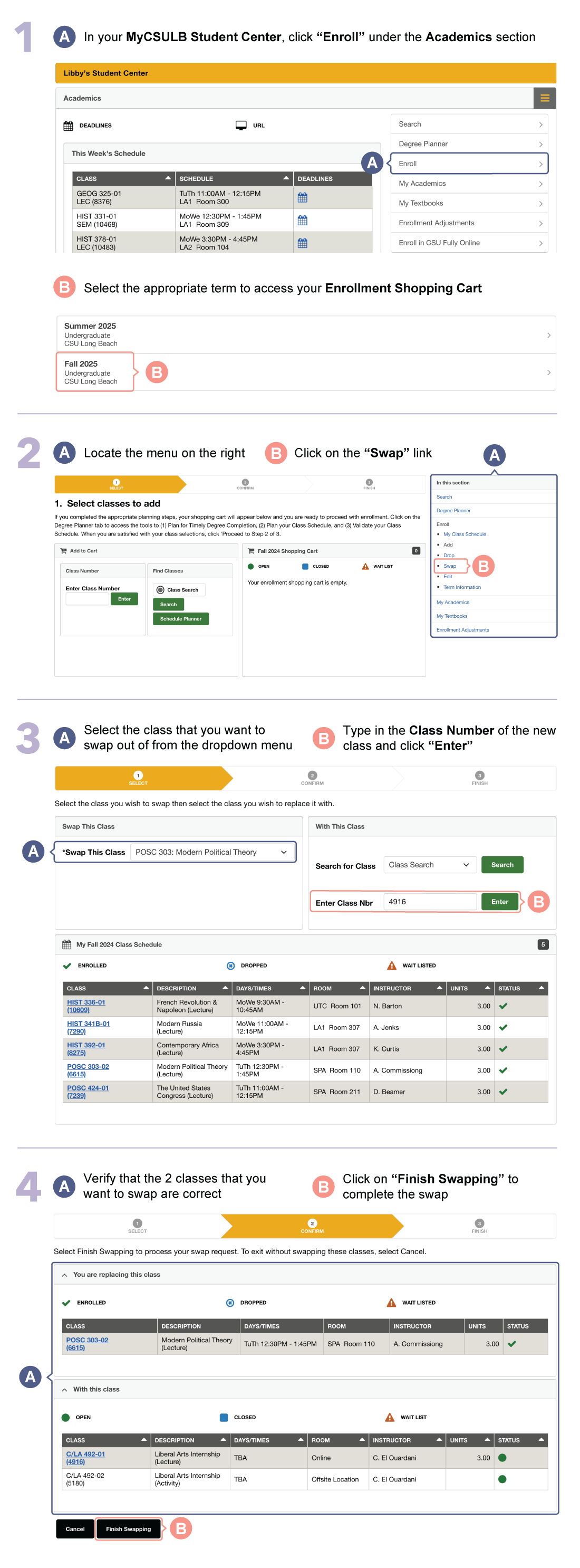Click the Swap link in the section menu

pyautogui.click(x=449, y=566)
